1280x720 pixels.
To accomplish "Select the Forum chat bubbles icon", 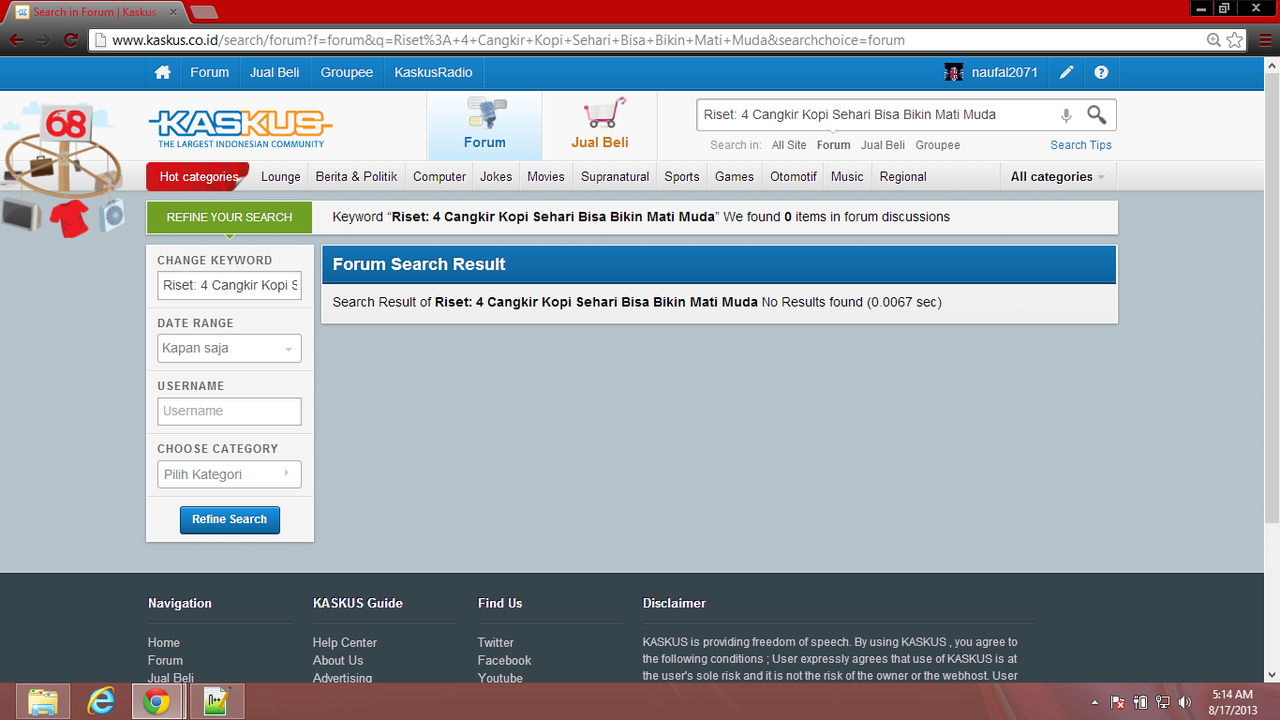I will pos(486,113).
